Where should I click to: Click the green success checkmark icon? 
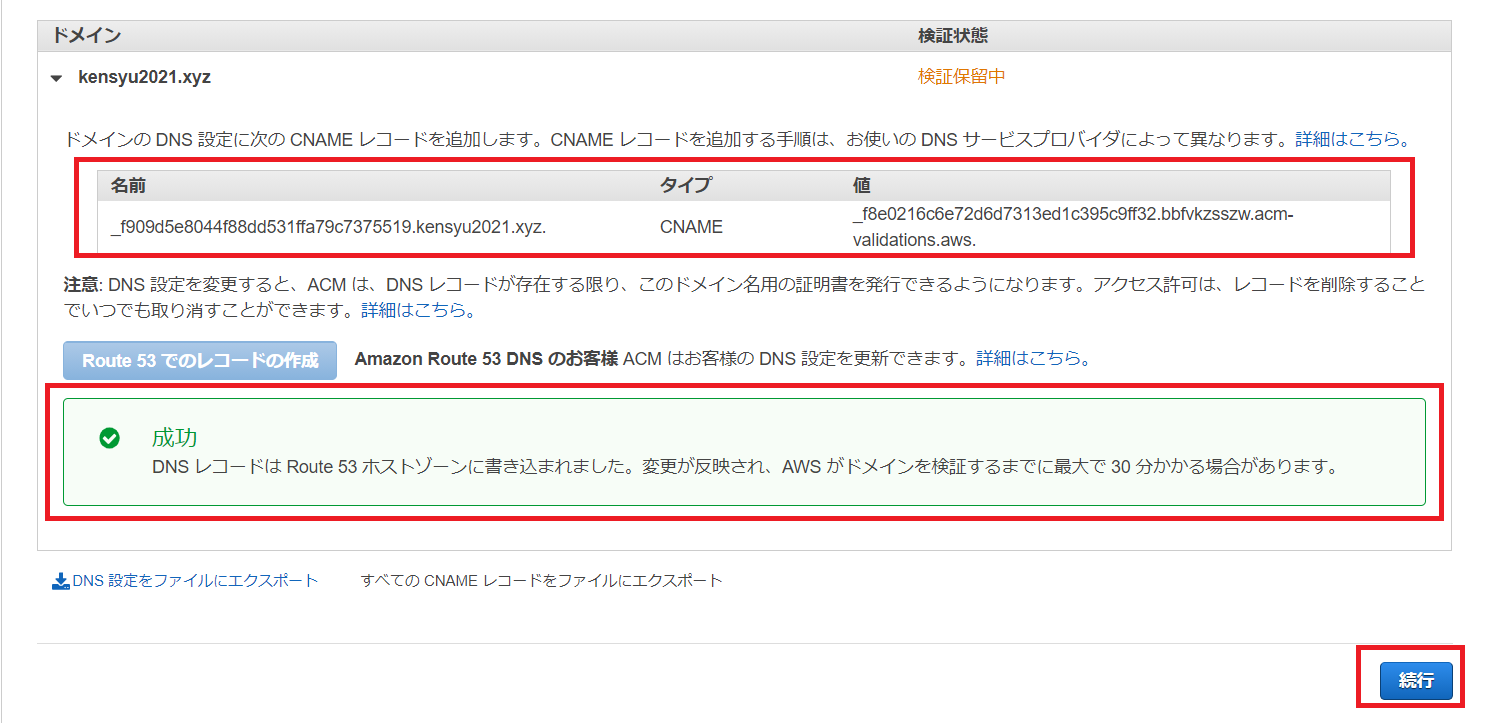pos(110,438)
